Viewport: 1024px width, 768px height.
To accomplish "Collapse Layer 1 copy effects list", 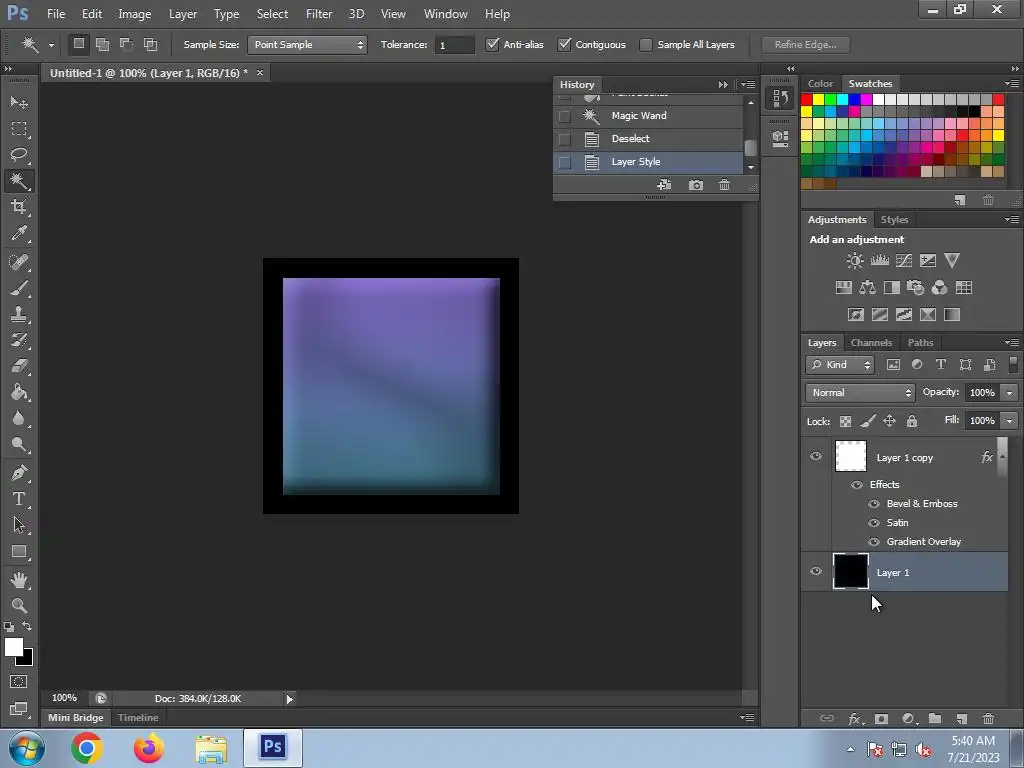I will coord(1002,457).
